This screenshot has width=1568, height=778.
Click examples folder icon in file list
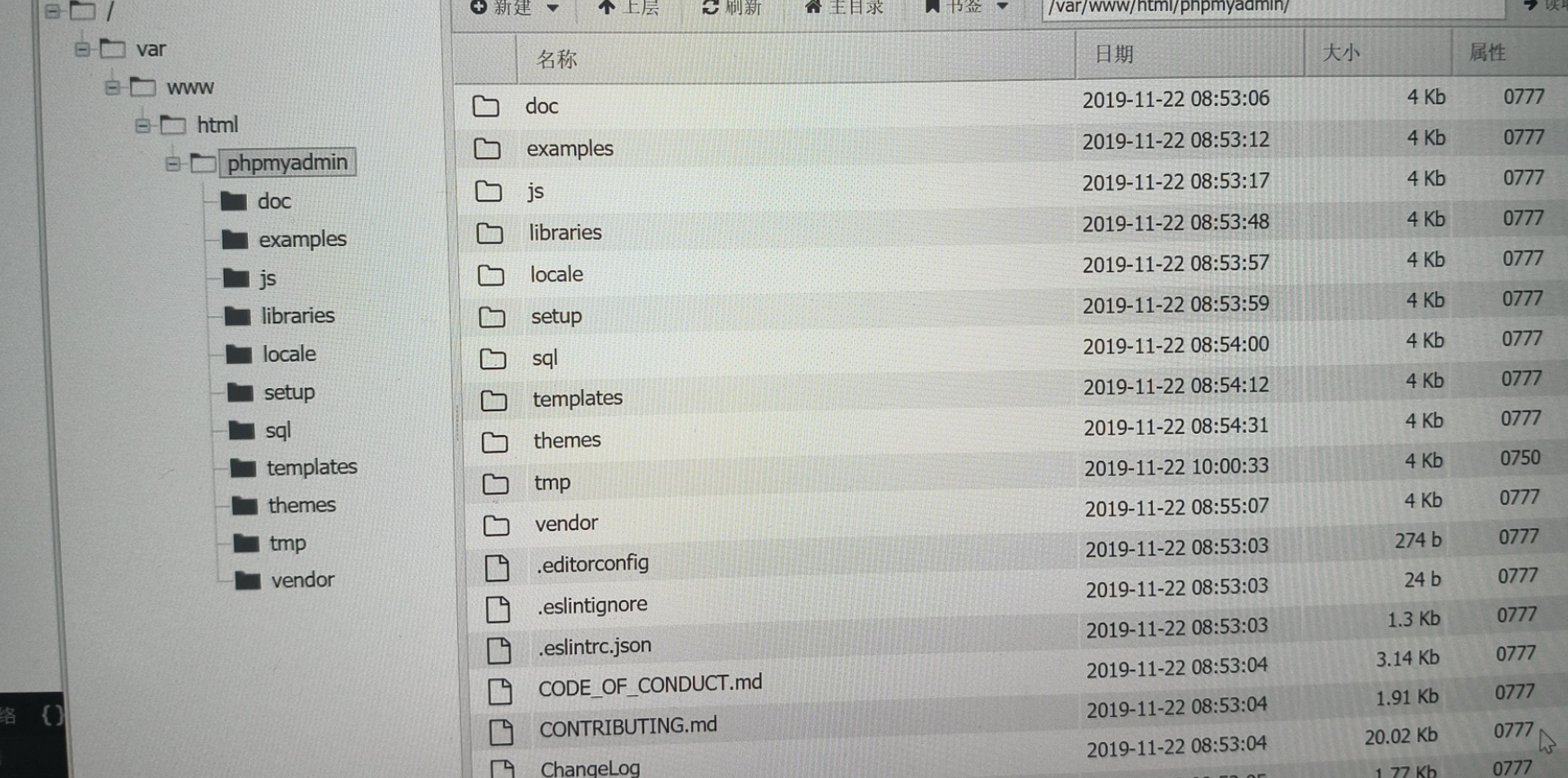pos(487,149)
